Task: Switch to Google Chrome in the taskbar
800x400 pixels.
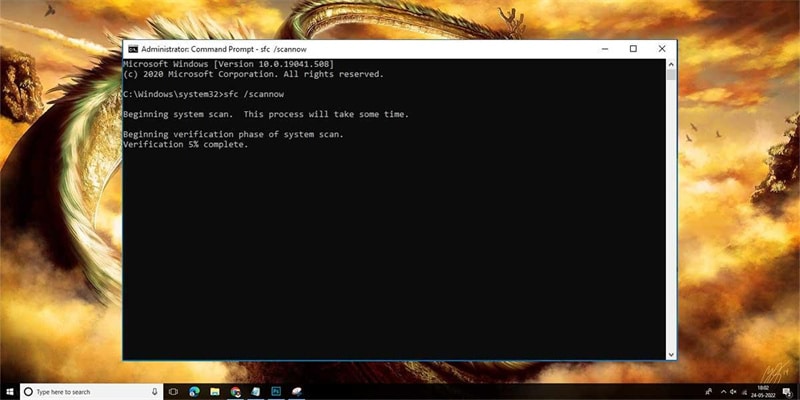Action: tap(236, 392)
